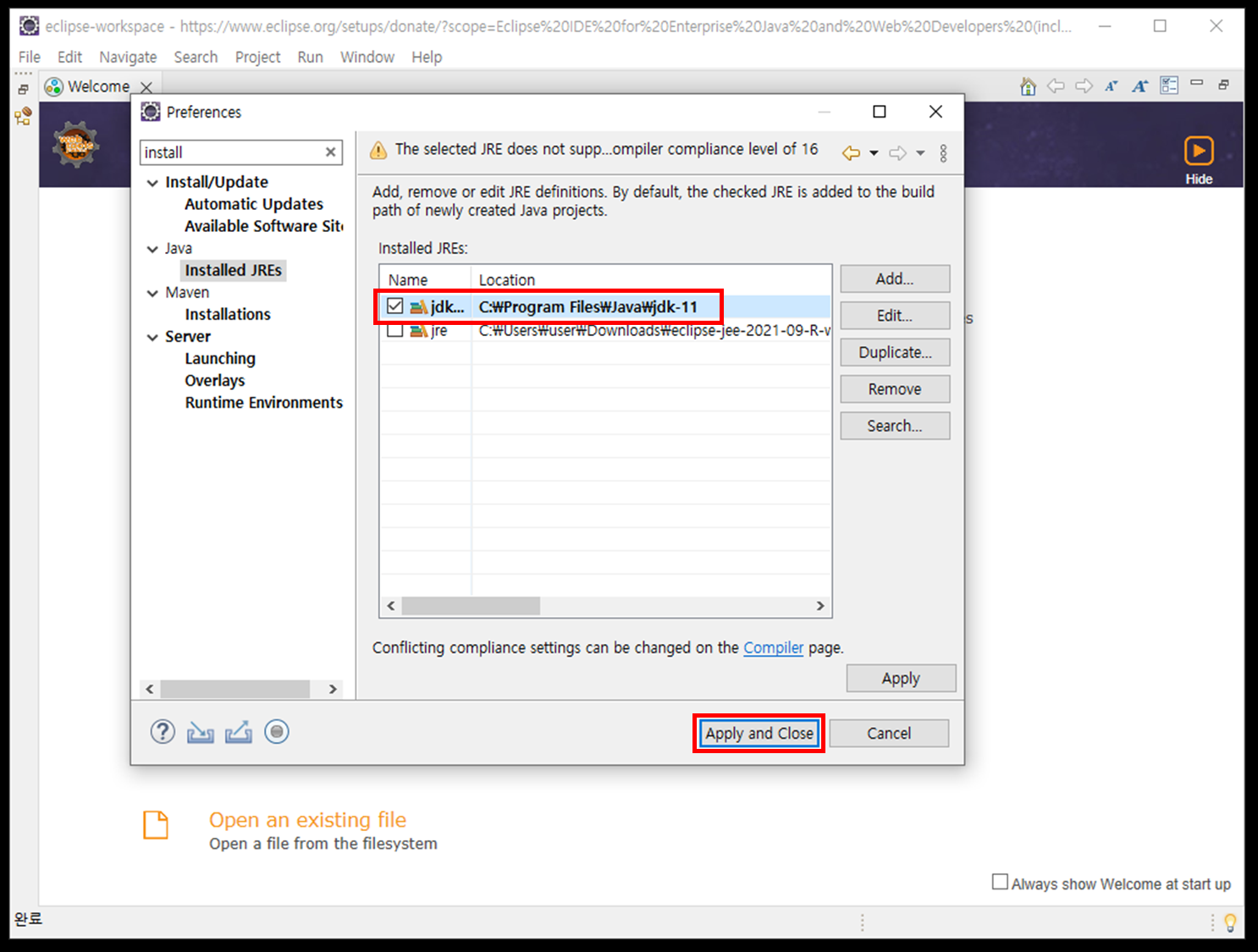Open the Preferences help question mark icon

(163, 732)
